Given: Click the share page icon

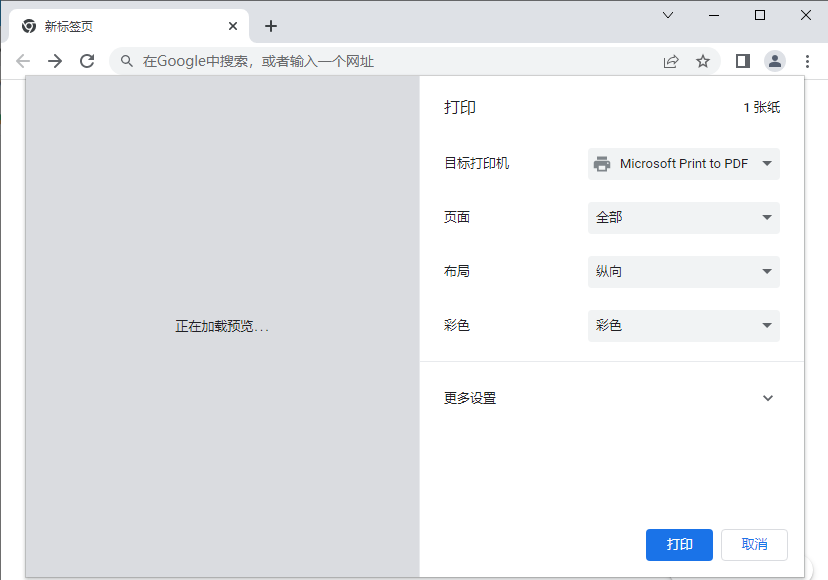Looking at the screenshot, I should [671, 61].
